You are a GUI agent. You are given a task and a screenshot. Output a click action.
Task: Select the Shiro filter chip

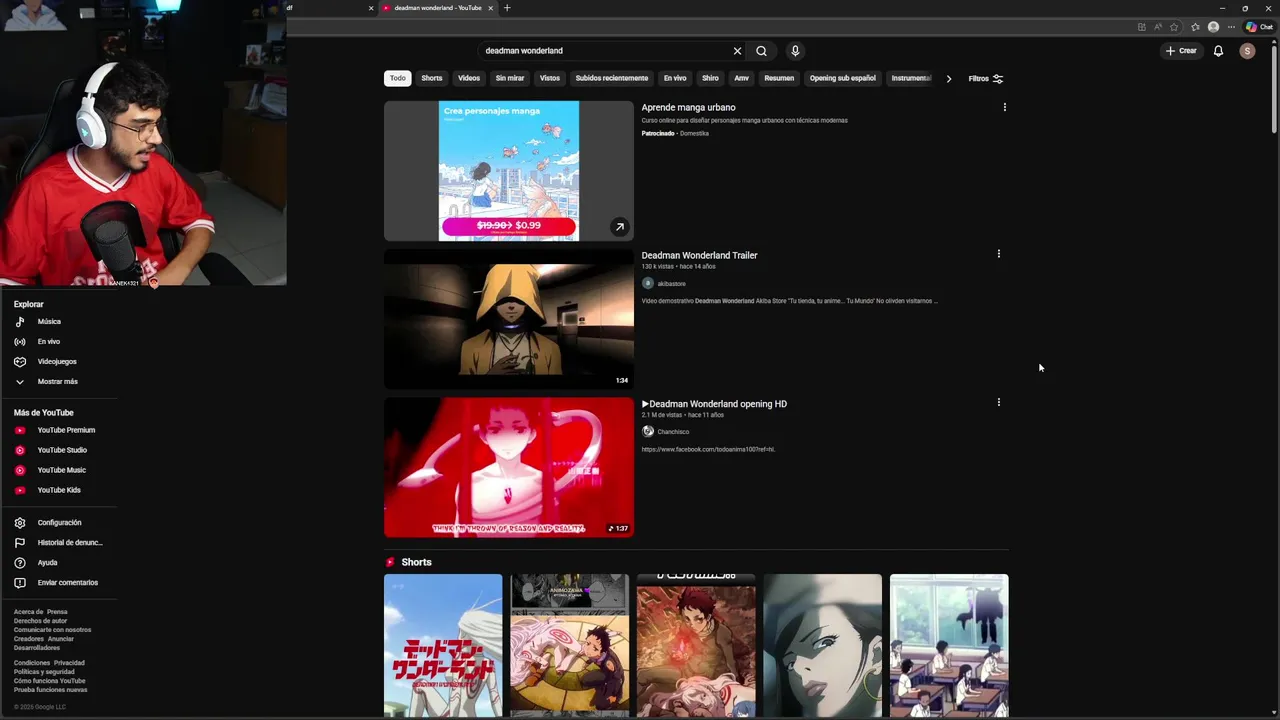tap(710, 78)
